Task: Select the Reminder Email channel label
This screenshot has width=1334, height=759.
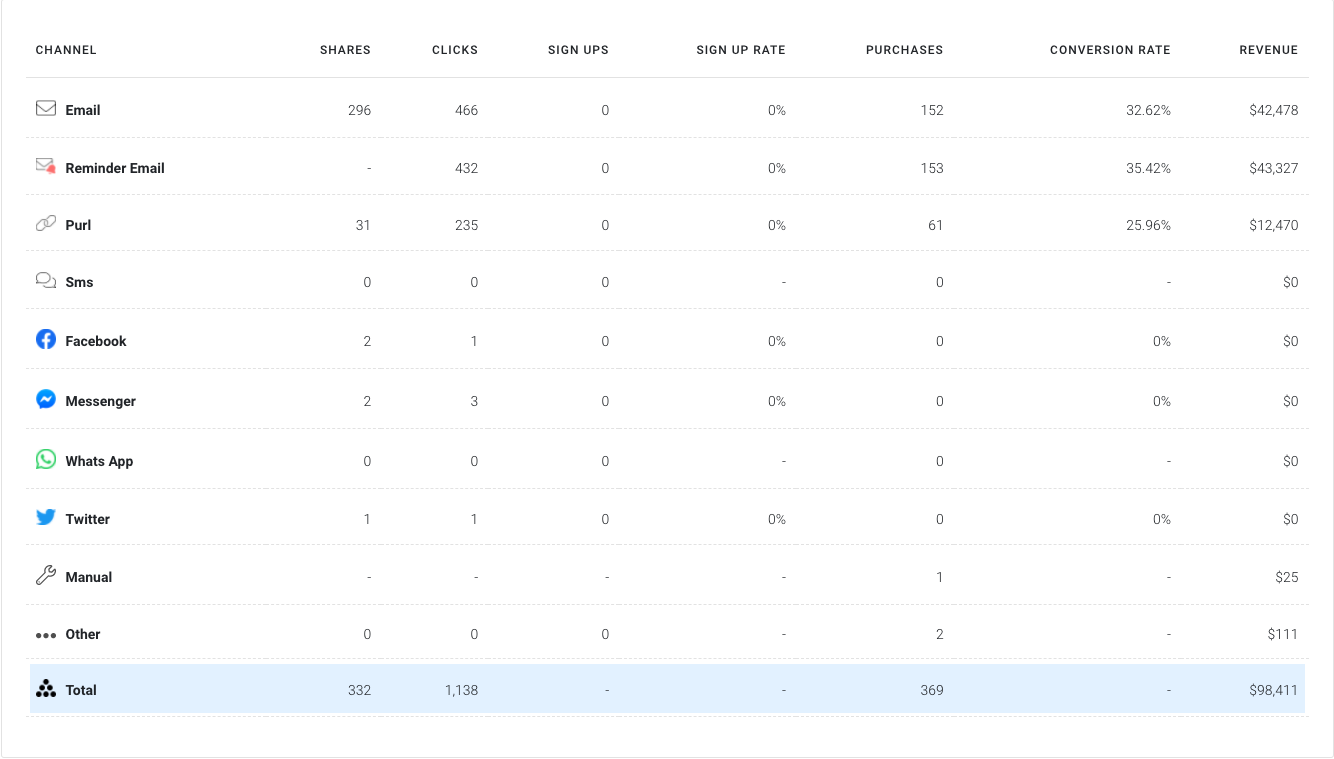Action: (115, 168)
